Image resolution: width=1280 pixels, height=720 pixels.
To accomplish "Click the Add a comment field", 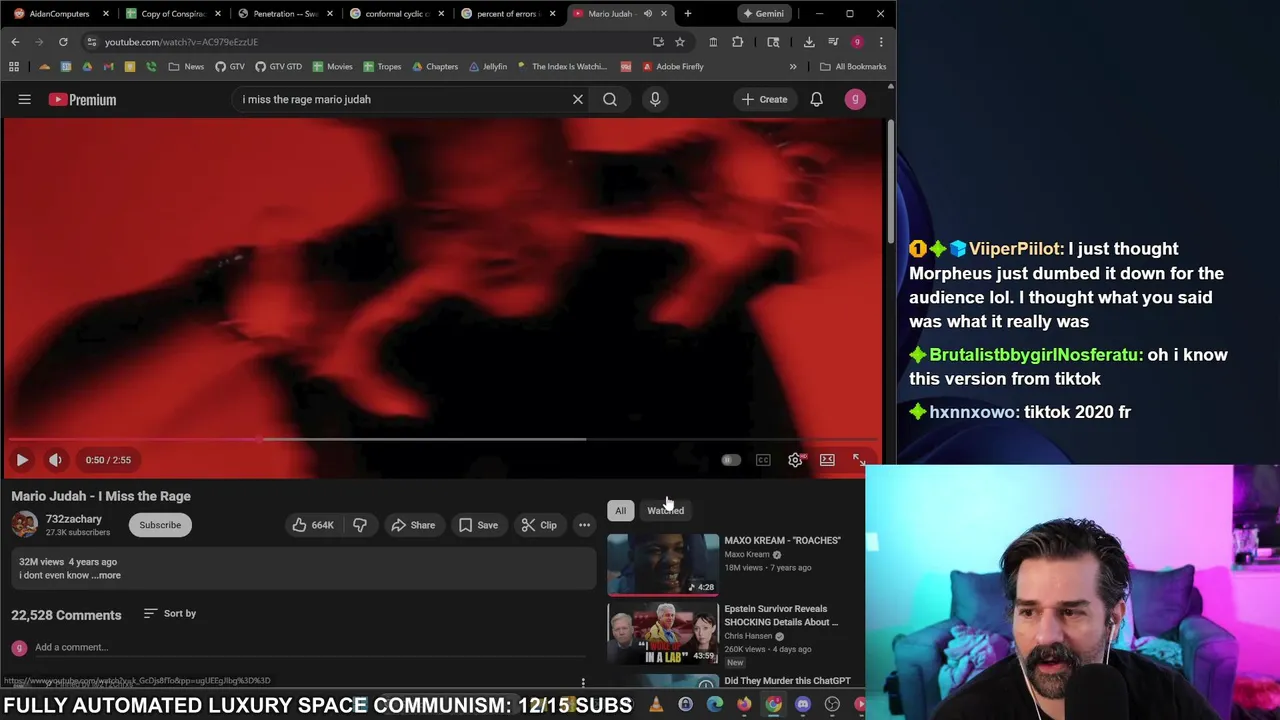I will coord(310,647).
